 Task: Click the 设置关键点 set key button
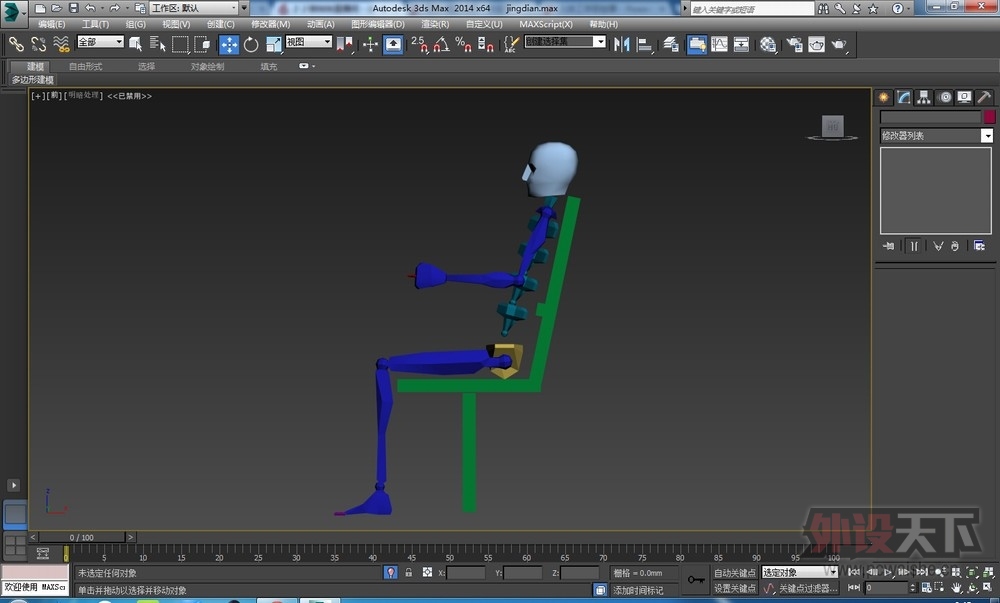click(735, 588)
